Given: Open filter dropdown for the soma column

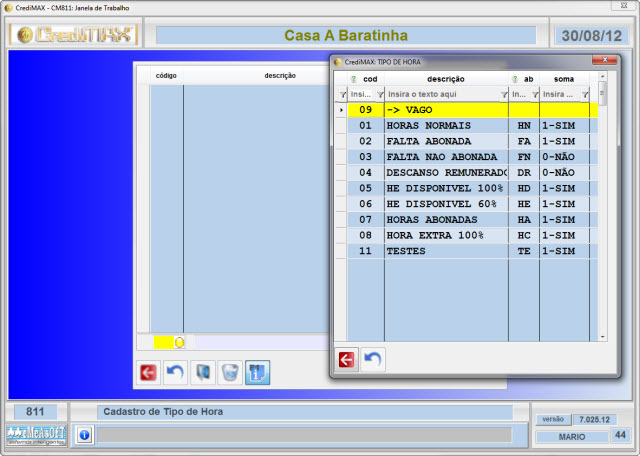Looking at the screenshot, I should click(585, 94).
